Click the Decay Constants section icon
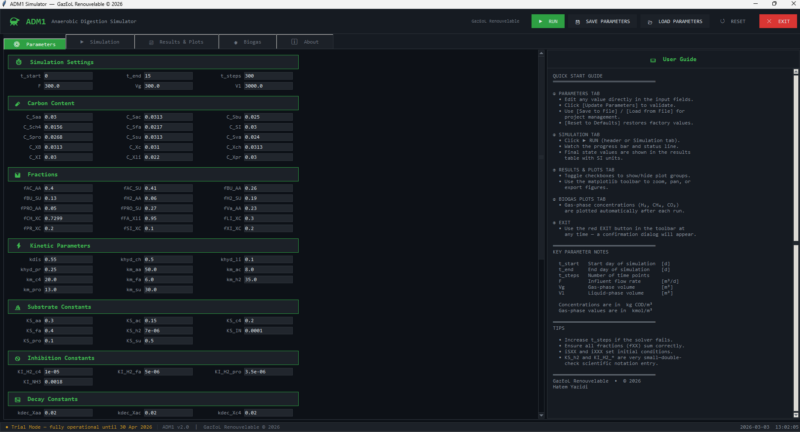 pyautogui.click(x=19, y=398)
